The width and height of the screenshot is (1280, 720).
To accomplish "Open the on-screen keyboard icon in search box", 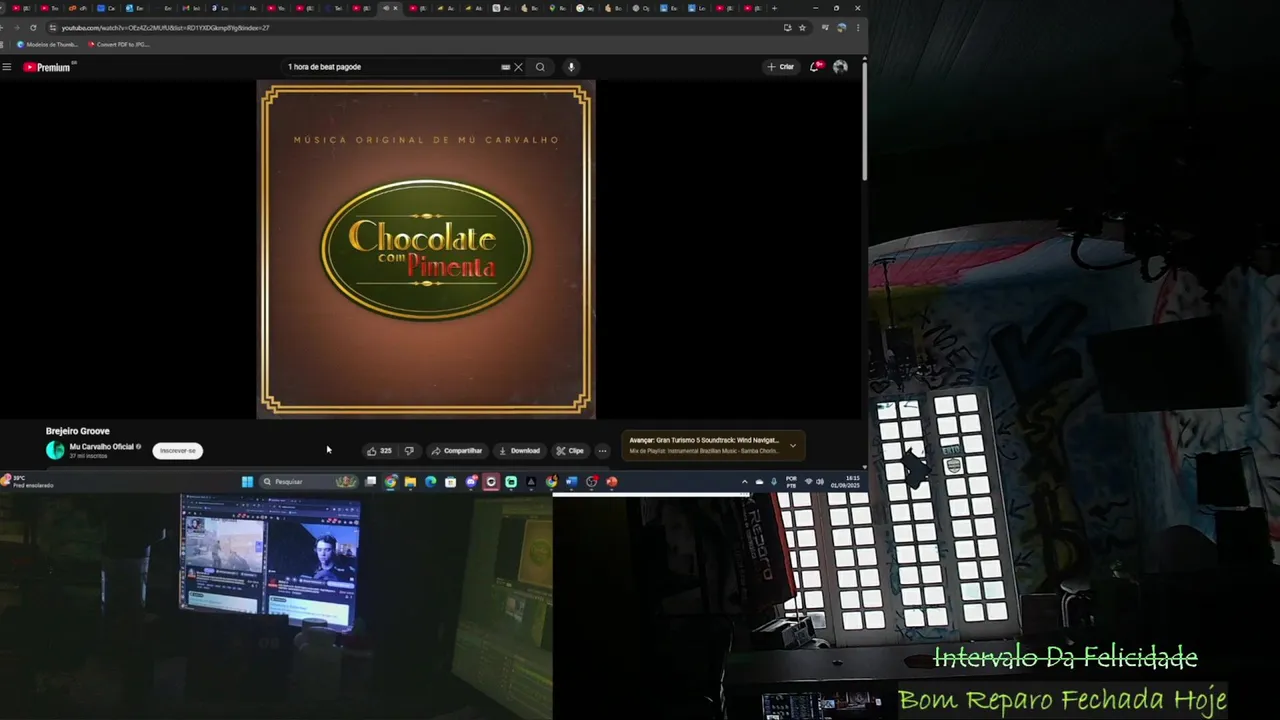I will click(x=505, y=67).
